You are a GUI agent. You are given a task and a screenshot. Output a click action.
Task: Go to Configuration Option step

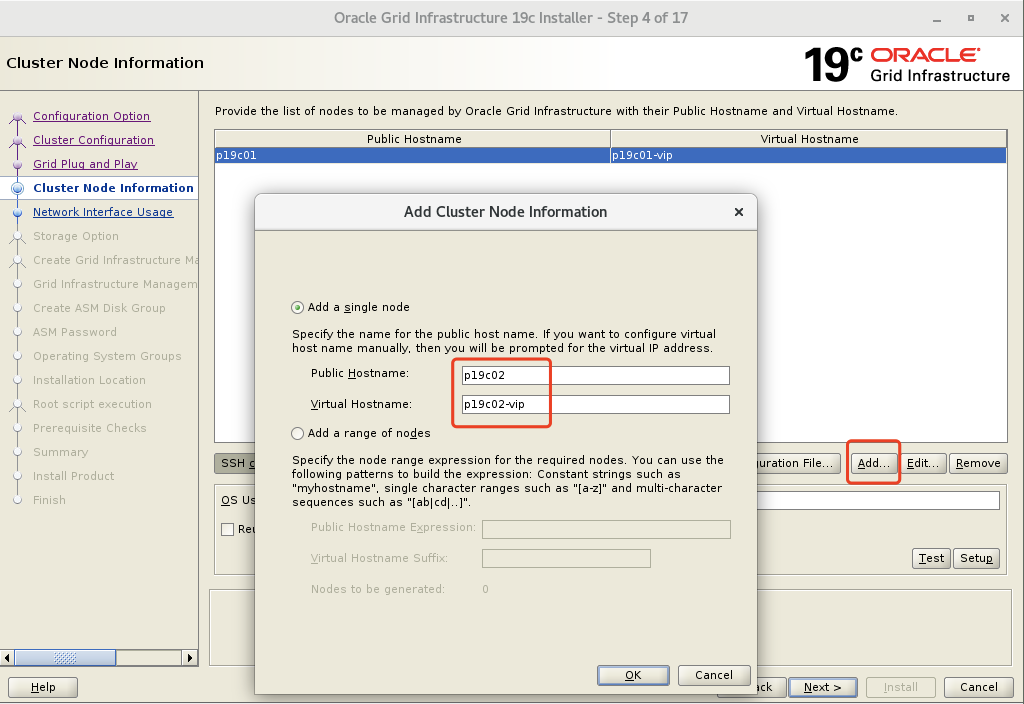point(91,116)
